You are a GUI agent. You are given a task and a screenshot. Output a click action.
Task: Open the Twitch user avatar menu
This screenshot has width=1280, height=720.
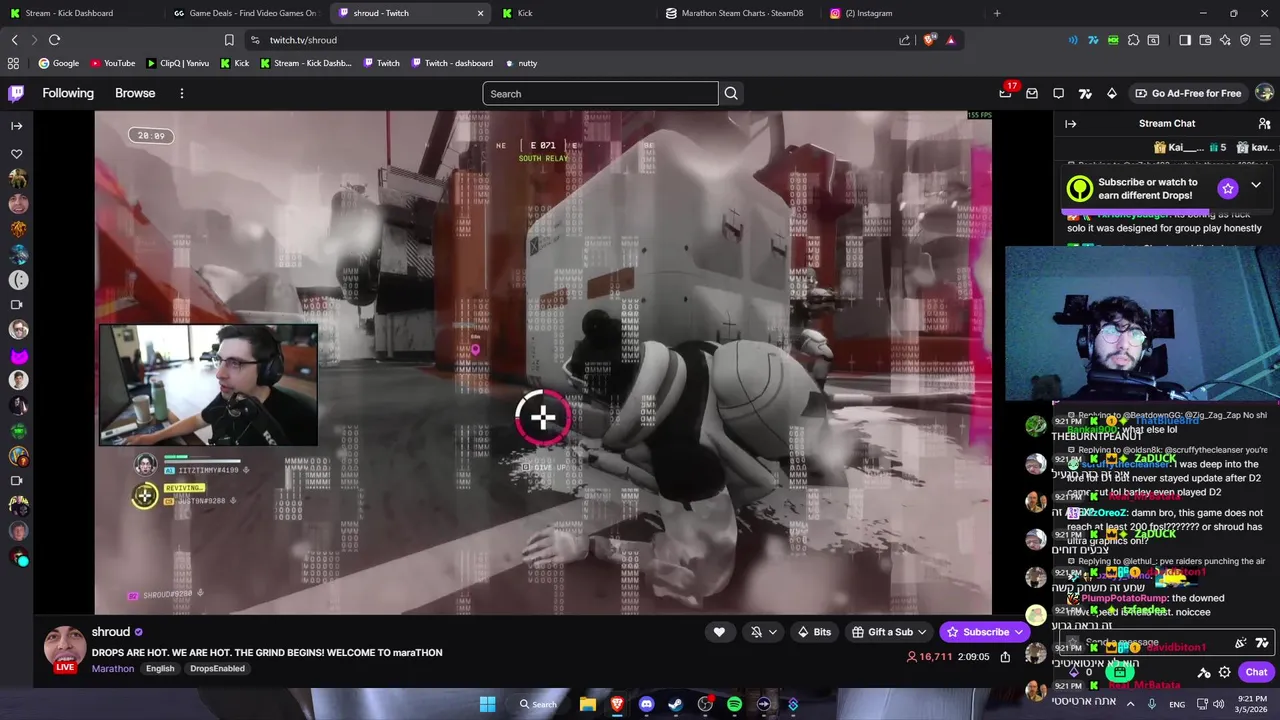click(1264, 93)
